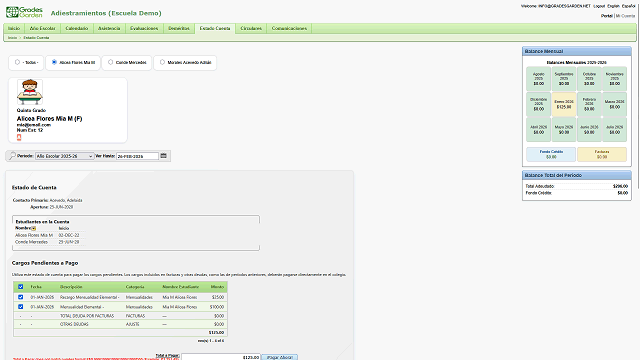Screen dimensions: 640x360
Task: Click the Grades Garden logo
Action: (24, 12)
